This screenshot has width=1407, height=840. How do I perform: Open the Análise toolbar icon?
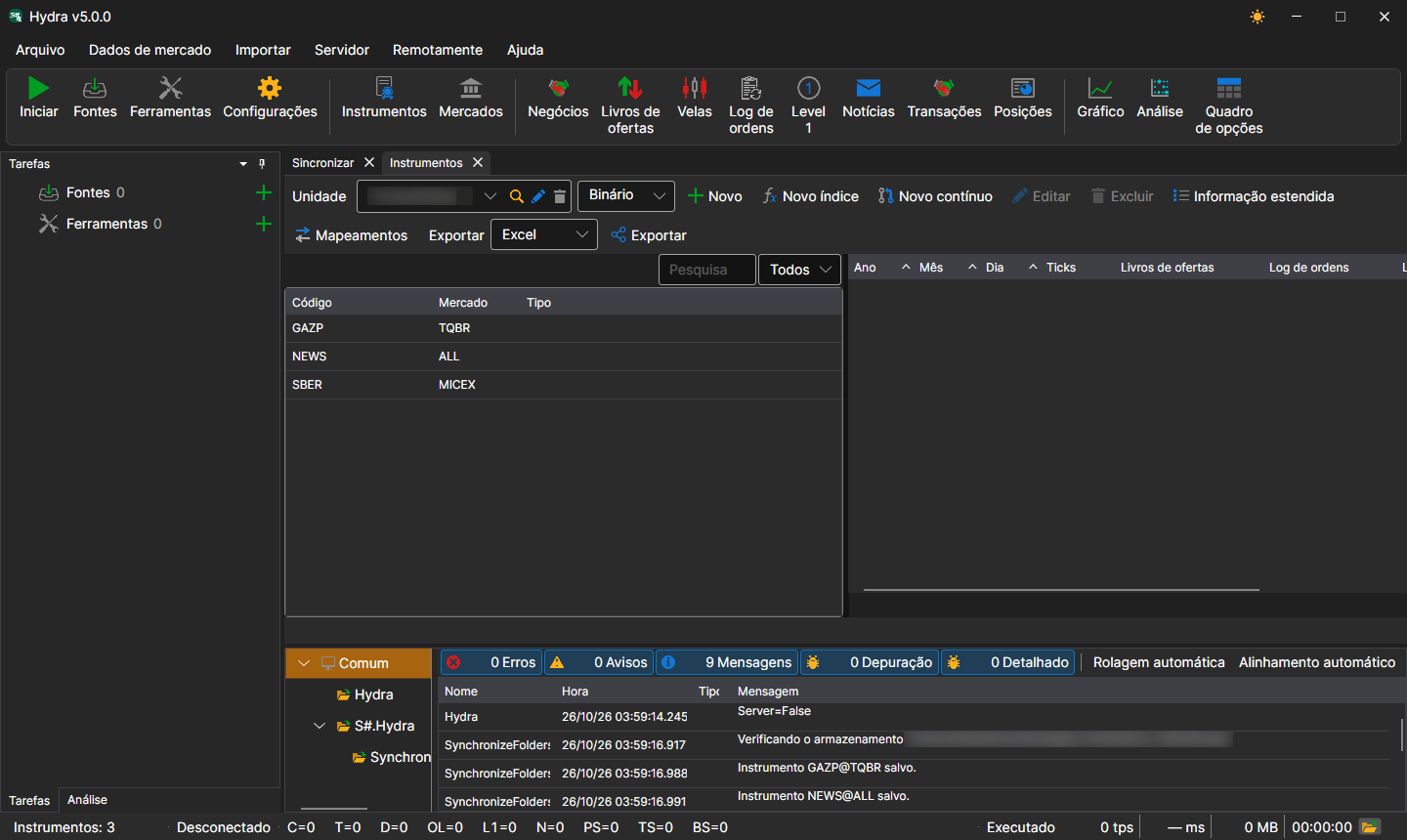(x=1160, y=99)
